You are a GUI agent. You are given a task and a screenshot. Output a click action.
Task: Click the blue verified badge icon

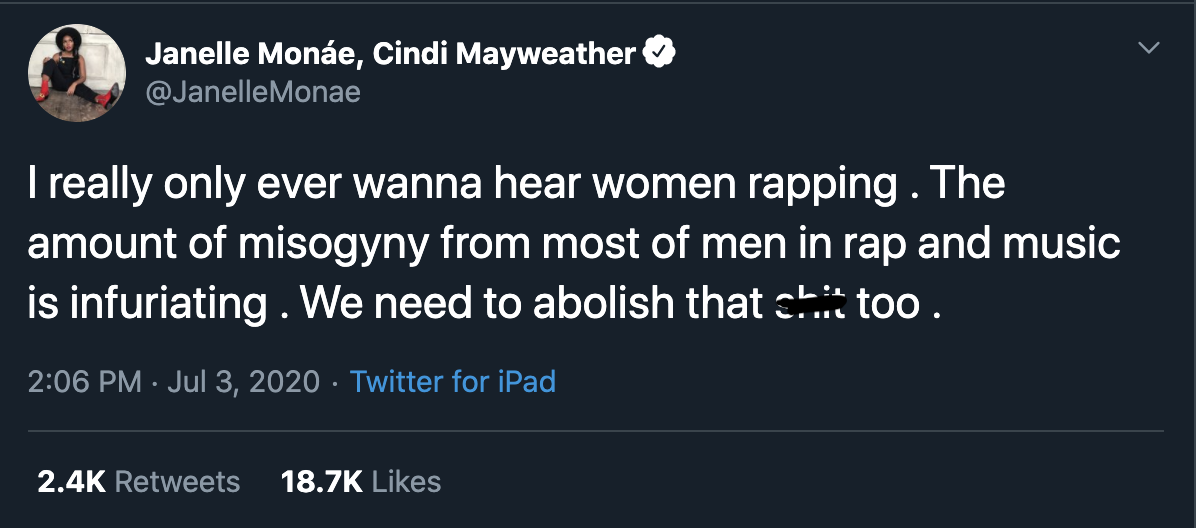click(659, 54)
